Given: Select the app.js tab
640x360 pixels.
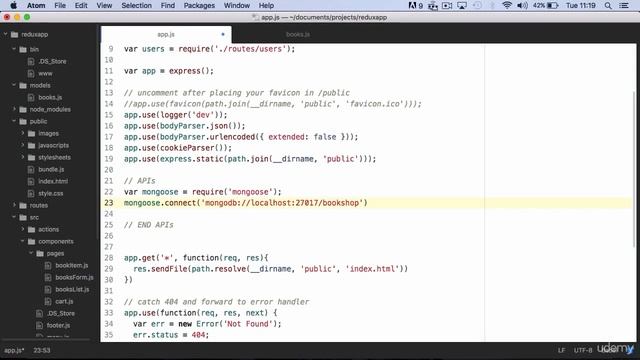Looking at the screenshot, I should click(x=166, y=34).
